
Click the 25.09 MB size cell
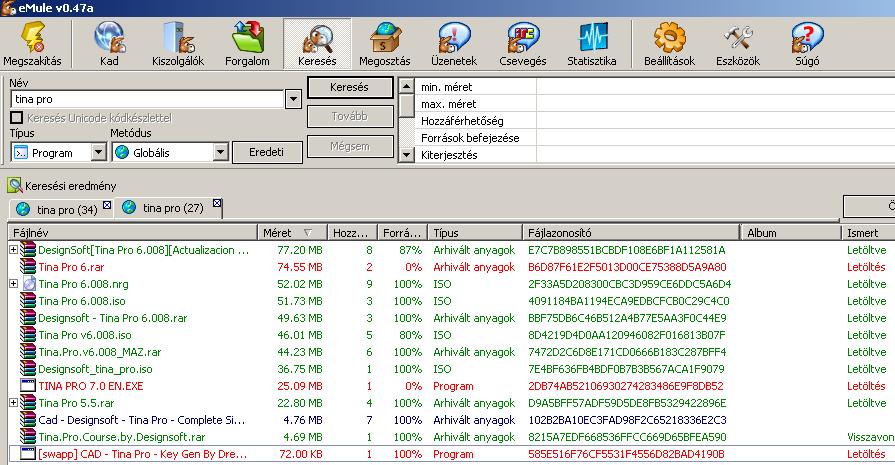tap(300, 386)
